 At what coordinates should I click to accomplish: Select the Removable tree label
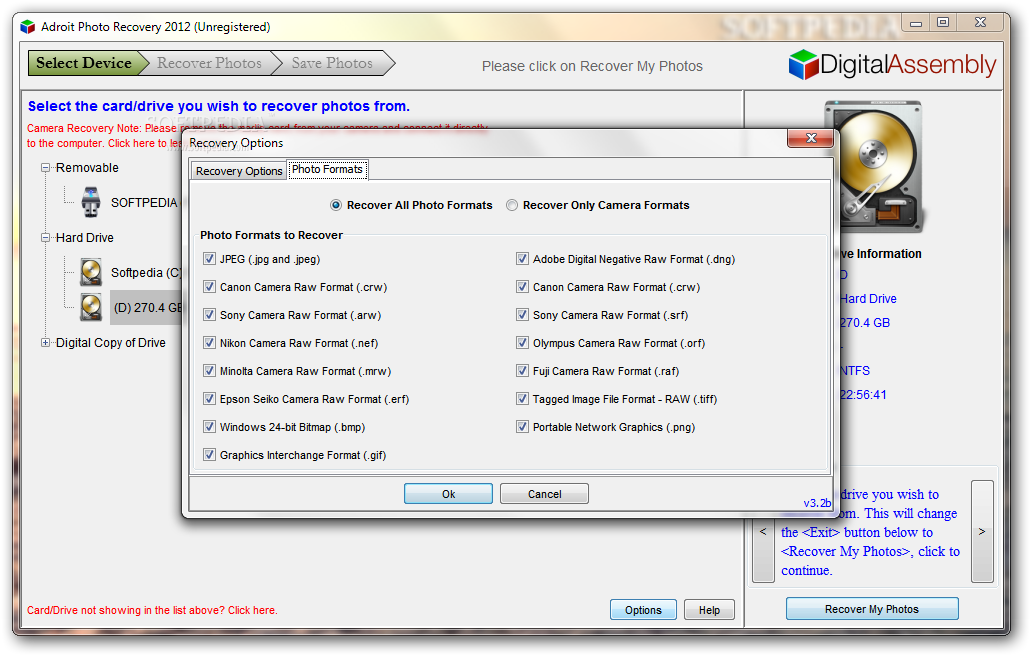(x=87, y=168)
